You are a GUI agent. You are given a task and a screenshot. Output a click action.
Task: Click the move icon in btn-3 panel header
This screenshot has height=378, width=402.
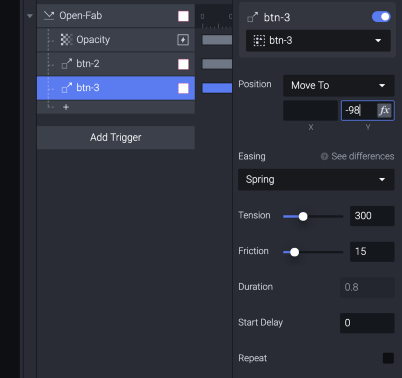click(253, 17)
